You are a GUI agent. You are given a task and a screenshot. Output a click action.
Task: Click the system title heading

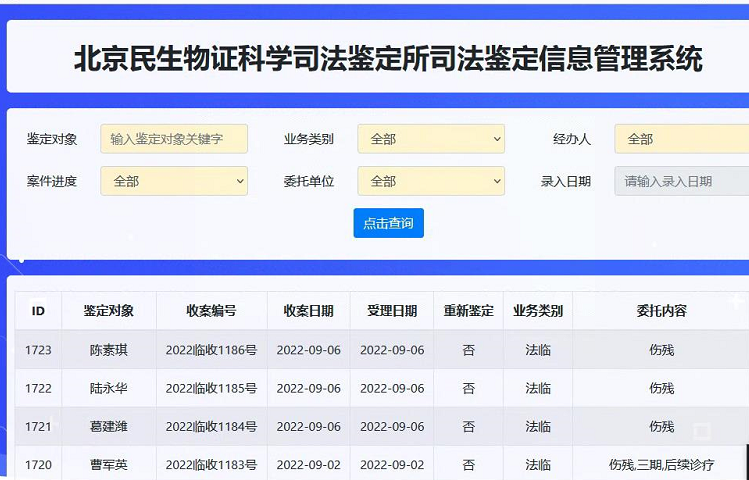tap(388, 58)
